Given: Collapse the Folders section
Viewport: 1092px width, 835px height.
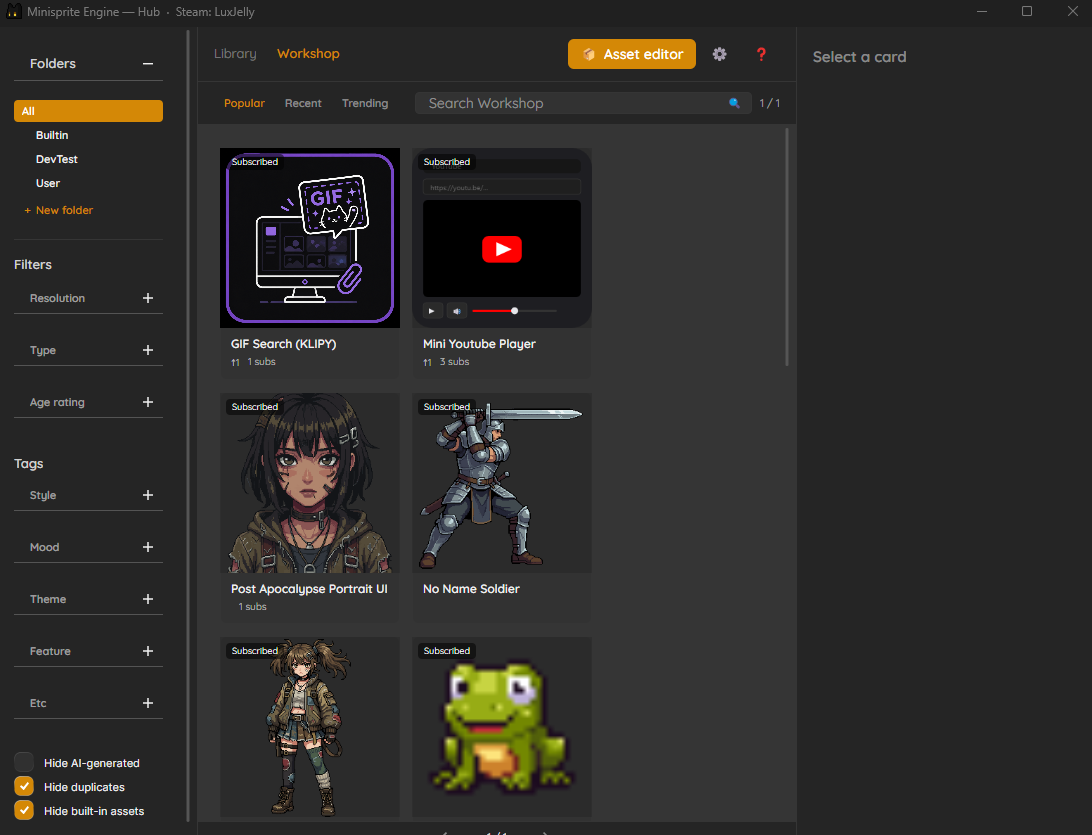Looking at the screenshot, I should (x=148, y=63).
